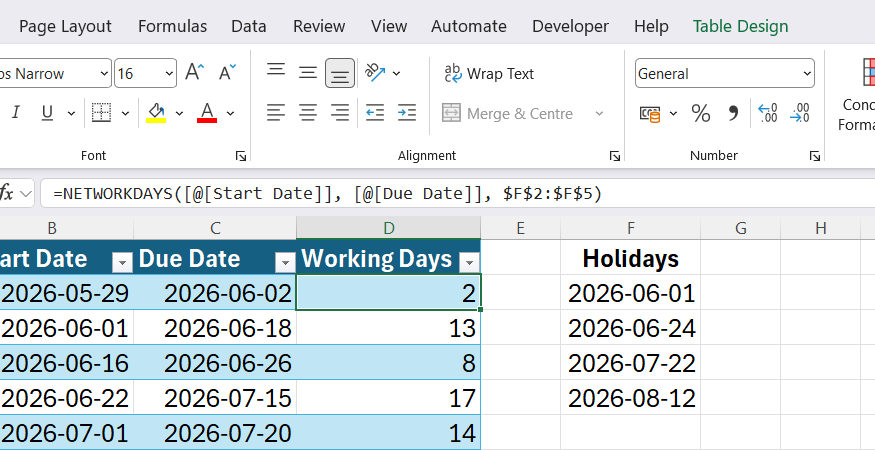Open Due Date filter dropdown
This screenshot has width=875, height=450.
pyautogui.click(x=285, y=262)
